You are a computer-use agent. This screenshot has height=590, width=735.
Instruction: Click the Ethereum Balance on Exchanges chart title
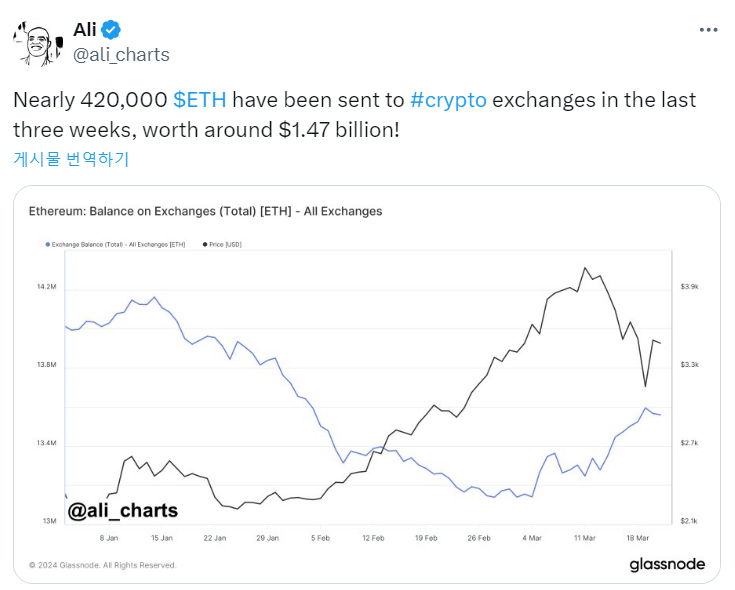pyautogui.click(x=205, y=211)
